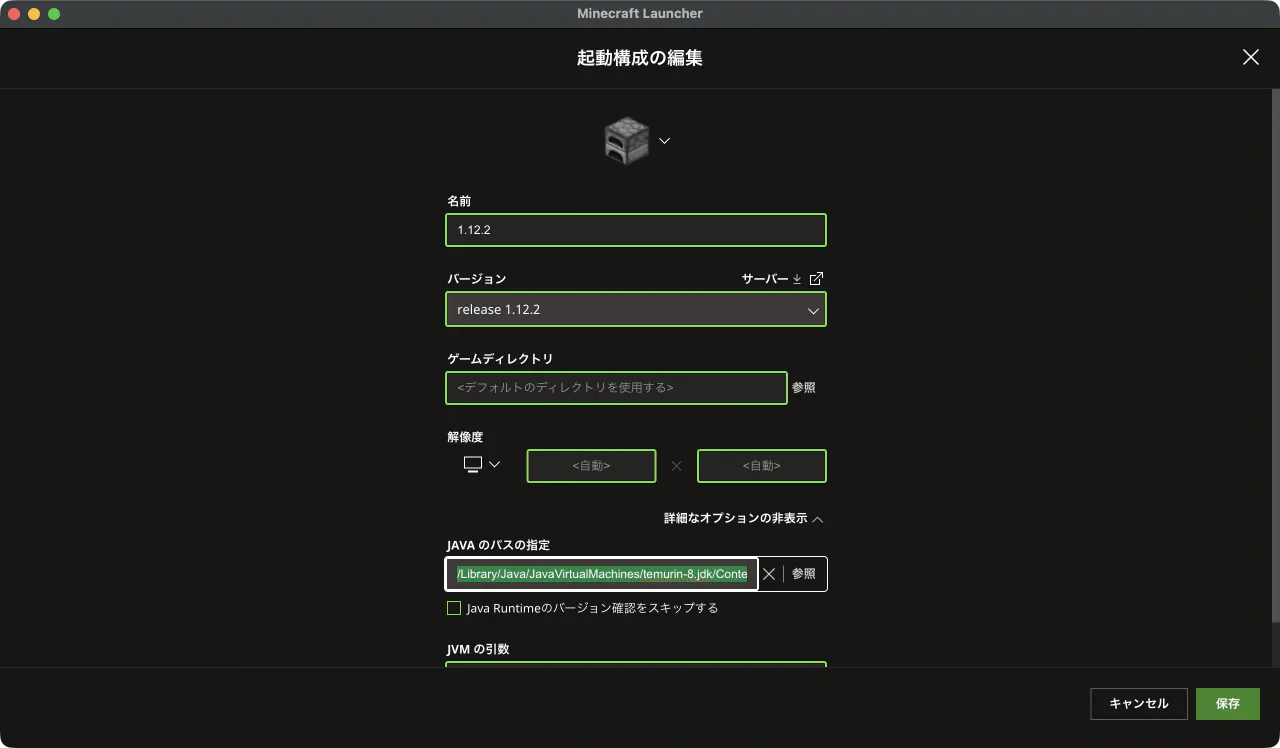Open the release 1.12.2 version dropdown

click(635, 310)
